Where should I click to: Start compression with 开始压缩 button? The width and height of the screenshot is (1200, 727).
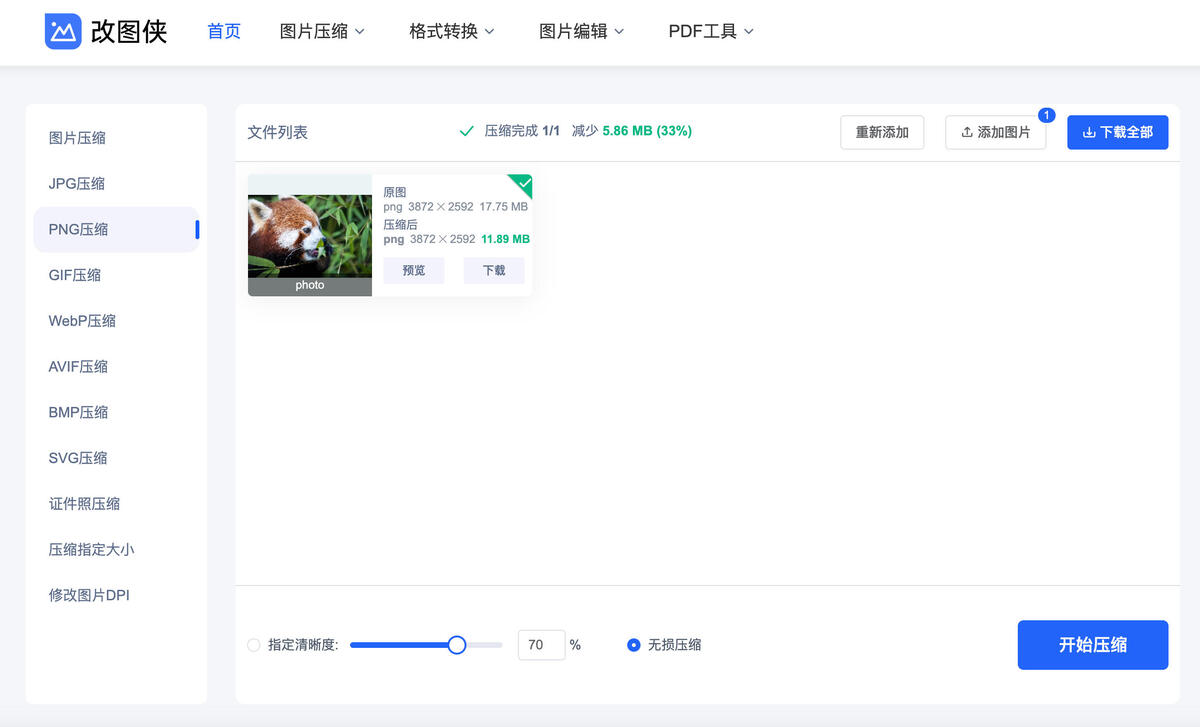click(1093, 645)
